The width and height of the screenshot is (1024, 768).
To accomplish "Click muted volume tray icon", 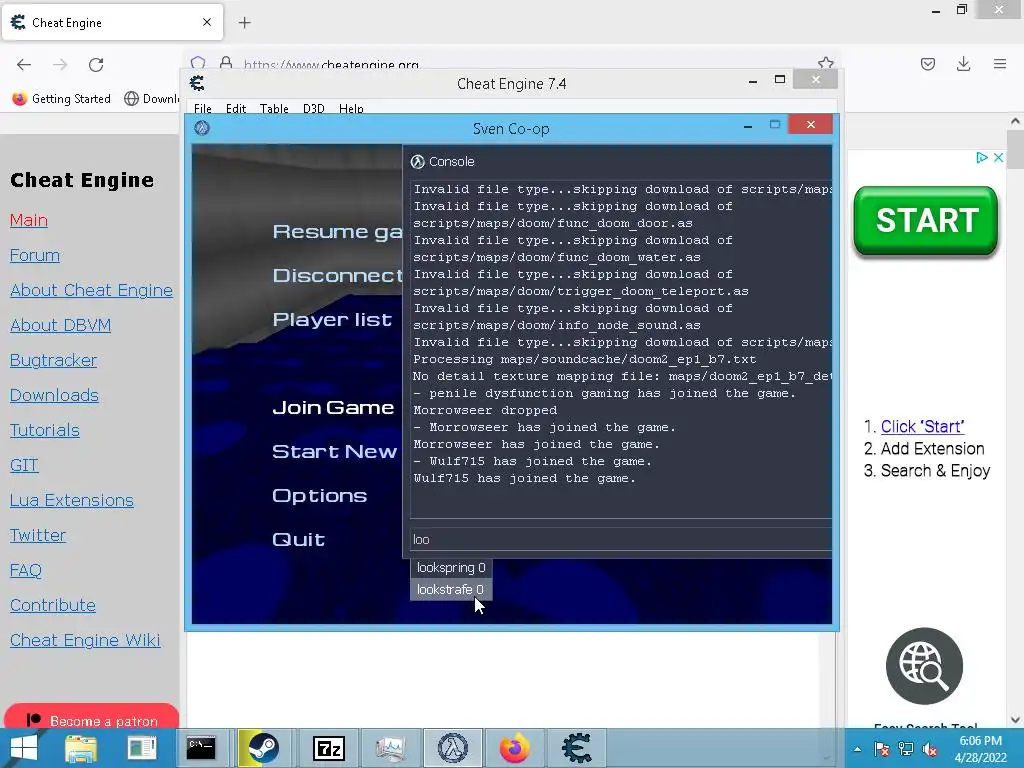I will click(x=930, y=749).
